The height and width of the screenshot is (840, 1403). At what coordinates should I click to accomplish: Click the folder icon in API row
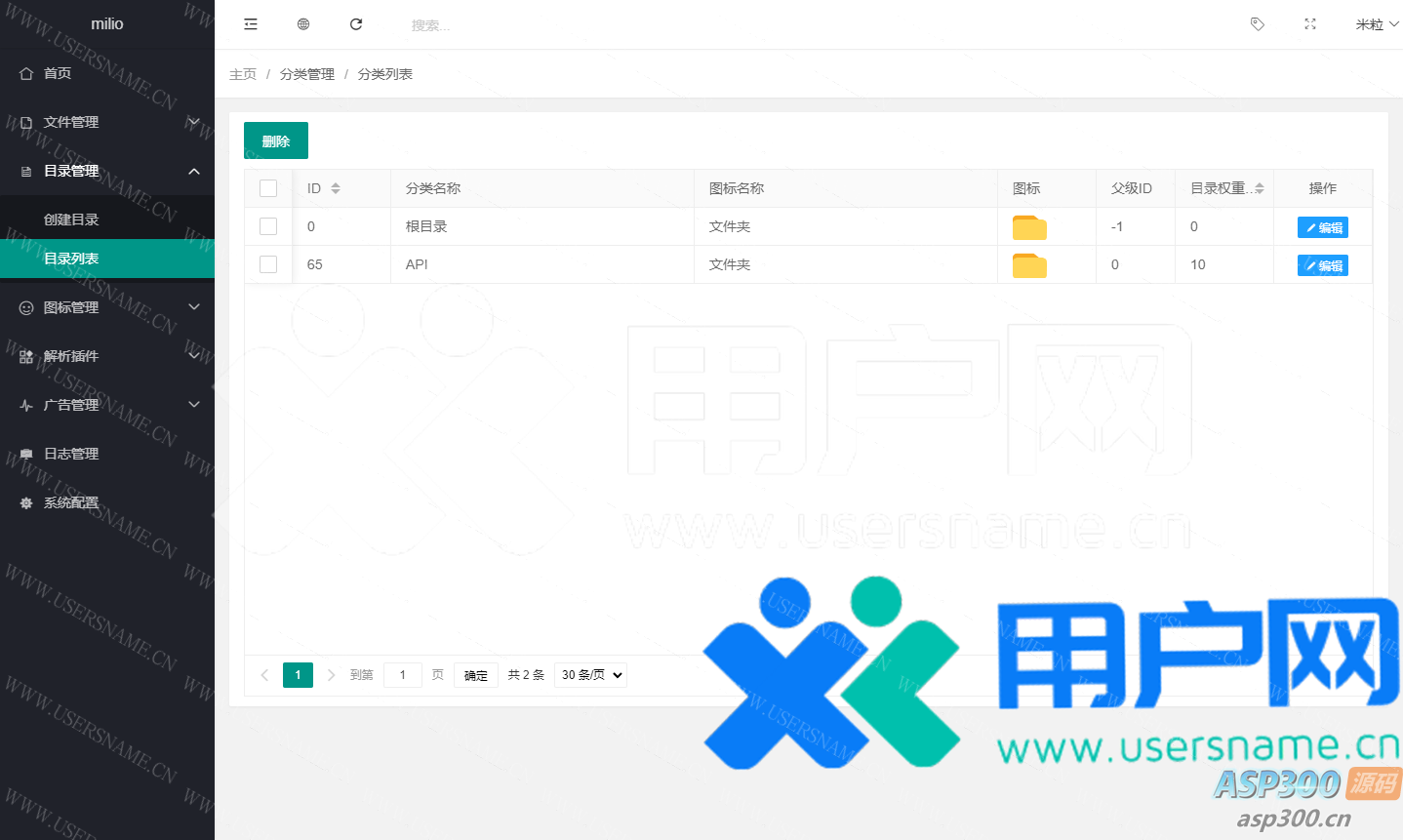tap(1029, 265)
